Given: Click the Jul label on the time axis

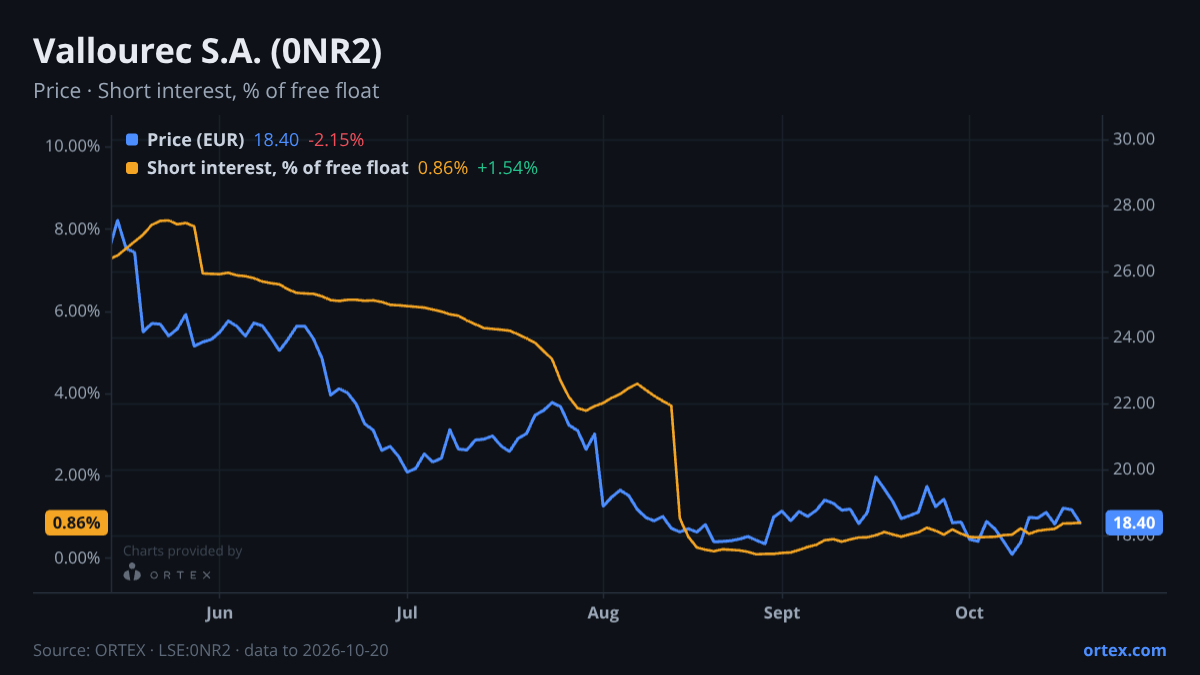Looking at the screenshot, I should point(407,613).
